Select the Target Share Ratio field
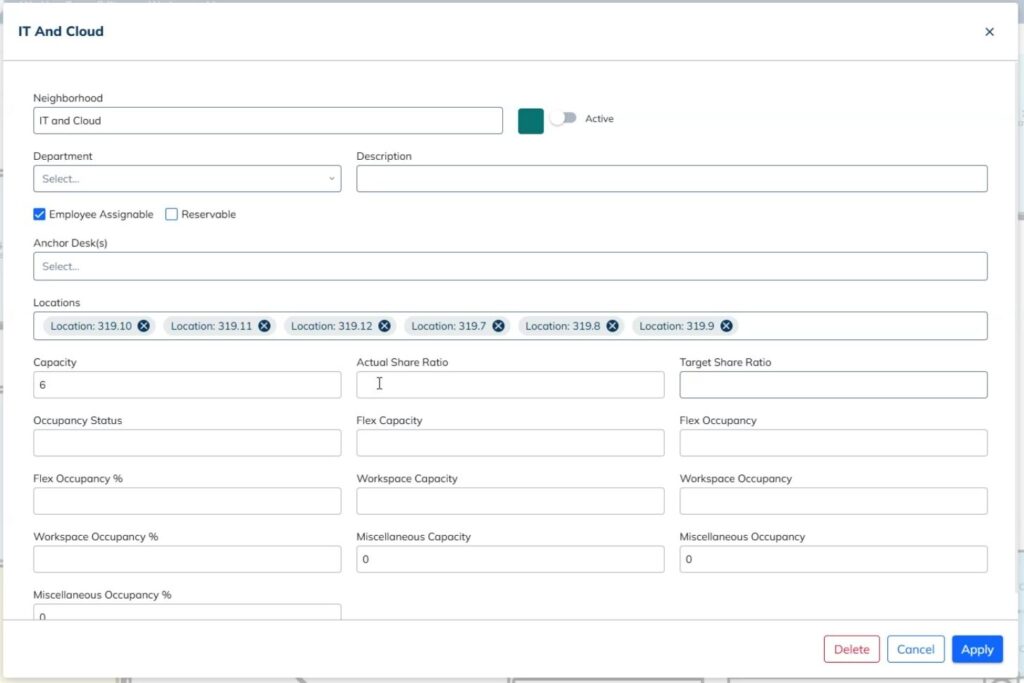Viewport: 1024px width, 683px height. 833,385
